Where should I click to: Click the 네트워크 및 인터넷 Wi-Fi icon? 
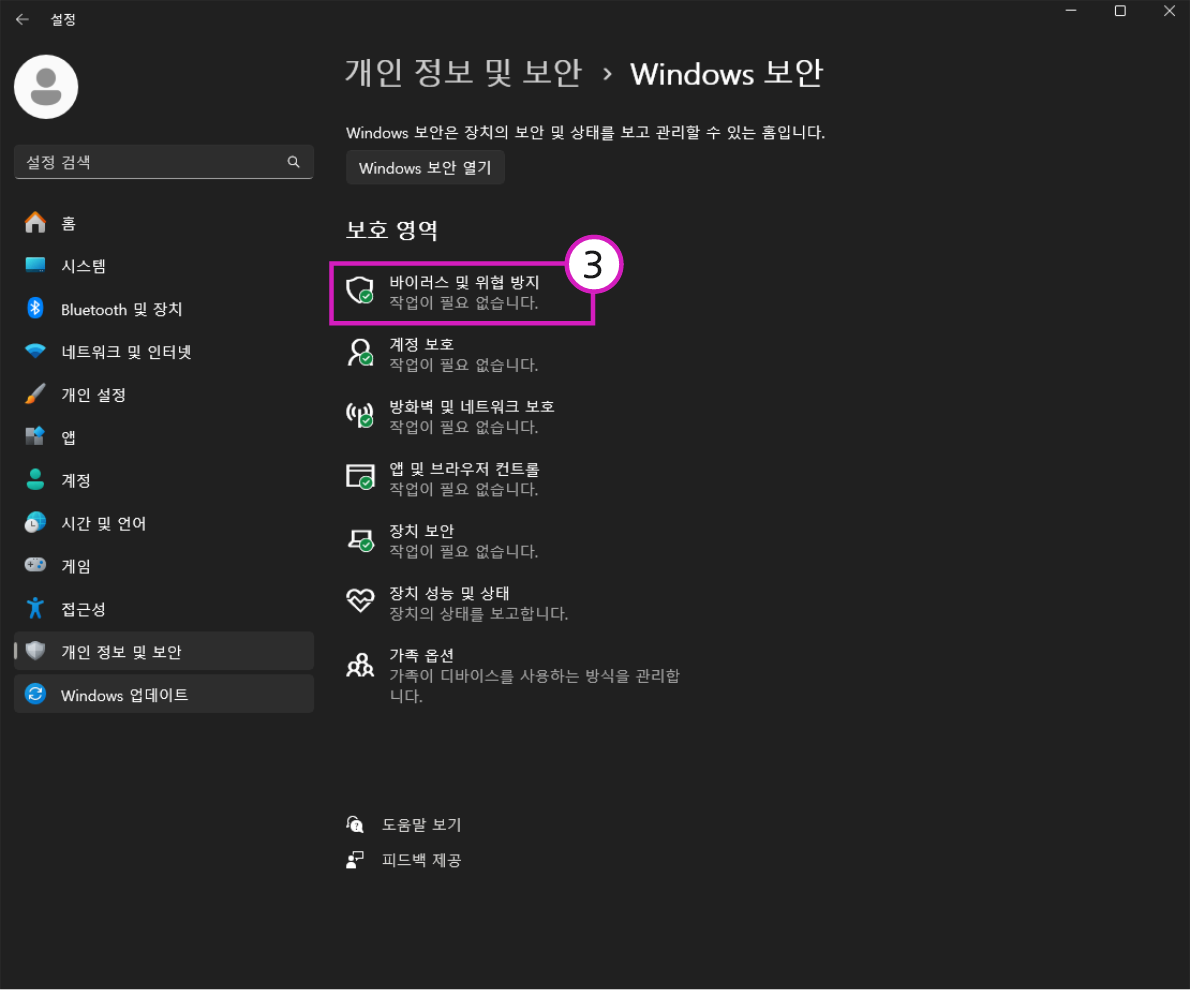(x=35, y=351)
